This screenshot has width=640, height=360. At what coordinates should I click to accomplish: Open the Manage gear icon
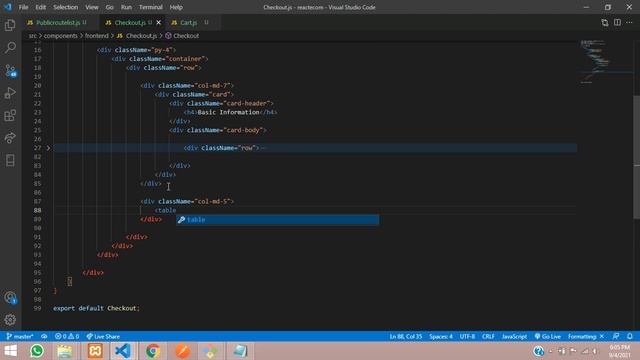coord(10,320)
